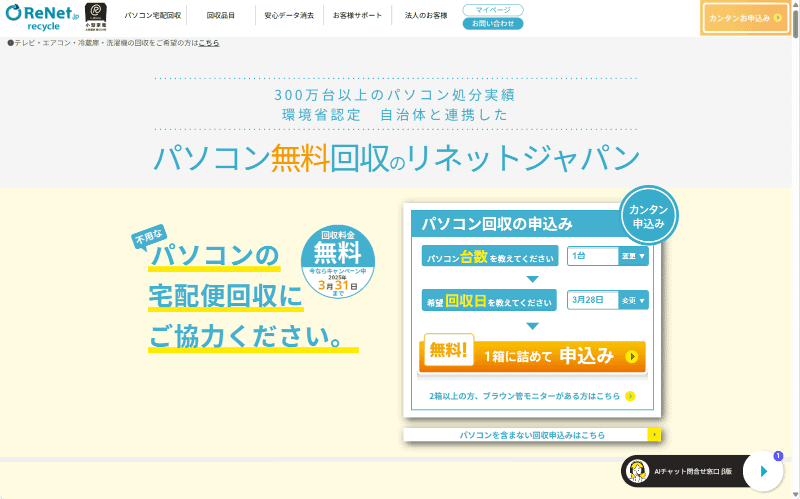This screenshot has width=800, height=499.
Task: Open the お客様サポート menu
Action: click(x=357, y=15)
